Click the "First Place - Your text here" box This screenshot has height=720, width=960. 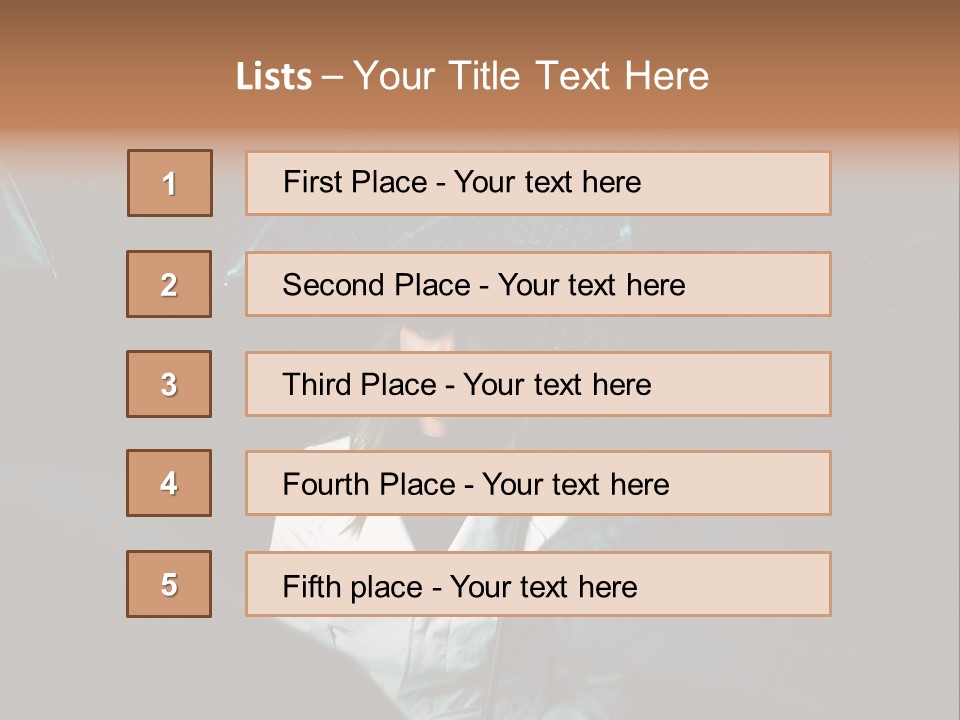click(538, 183)
